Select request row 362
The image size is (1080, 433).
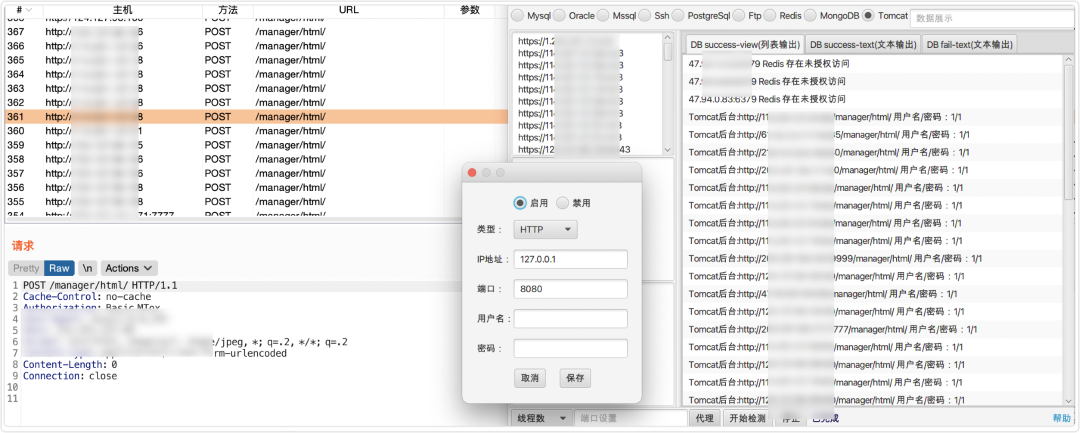(x=255, y=103)
